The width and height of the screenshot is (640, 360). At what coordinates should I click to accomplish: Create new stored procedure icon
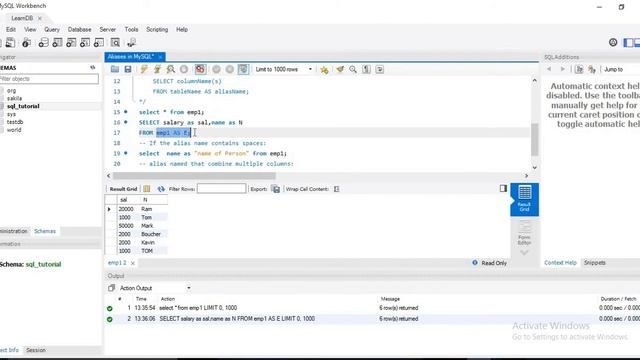85,42
